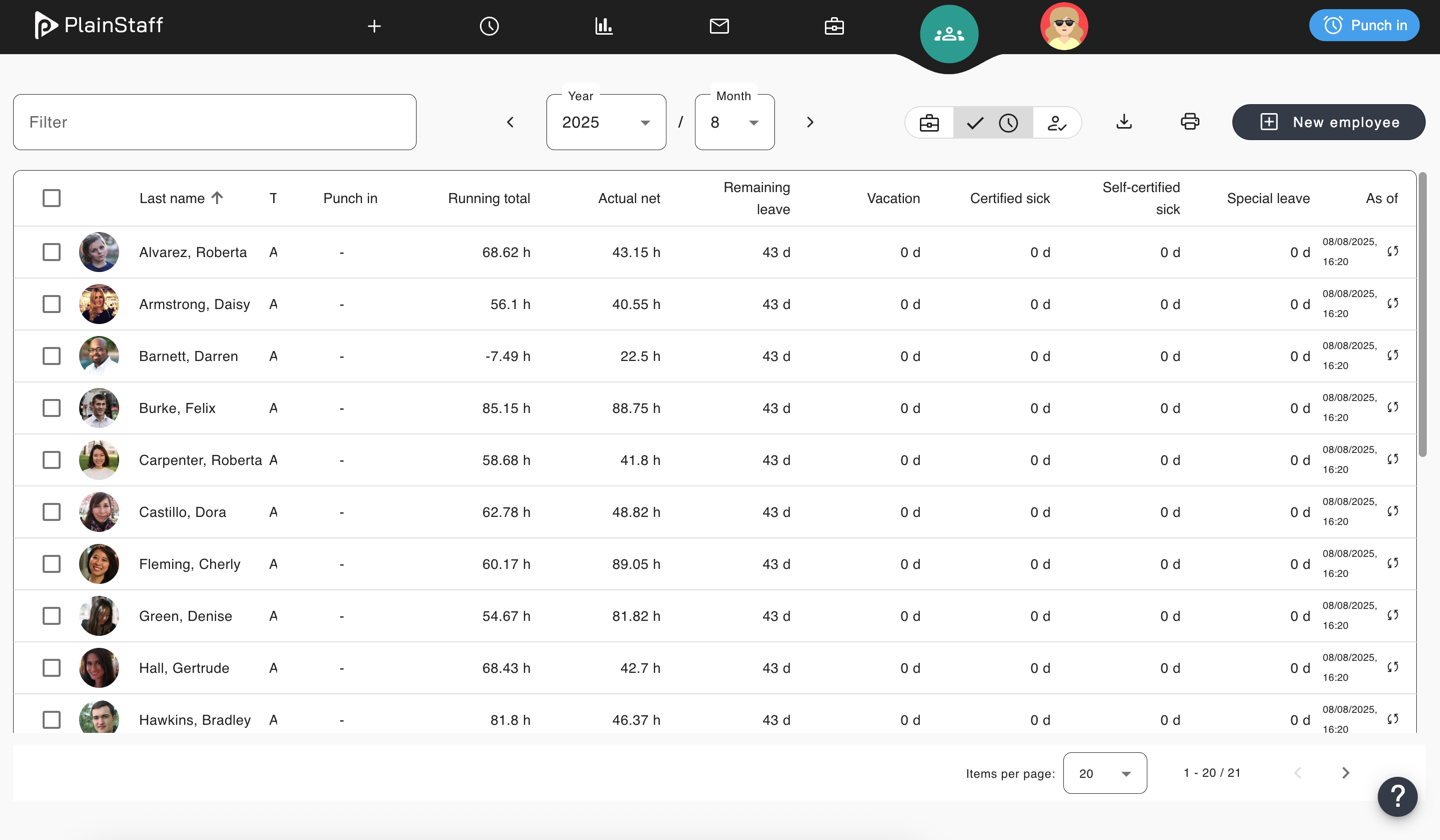Screen dimensions: 1440x840
Task: Open the help question mark button
Action: 1398,797
